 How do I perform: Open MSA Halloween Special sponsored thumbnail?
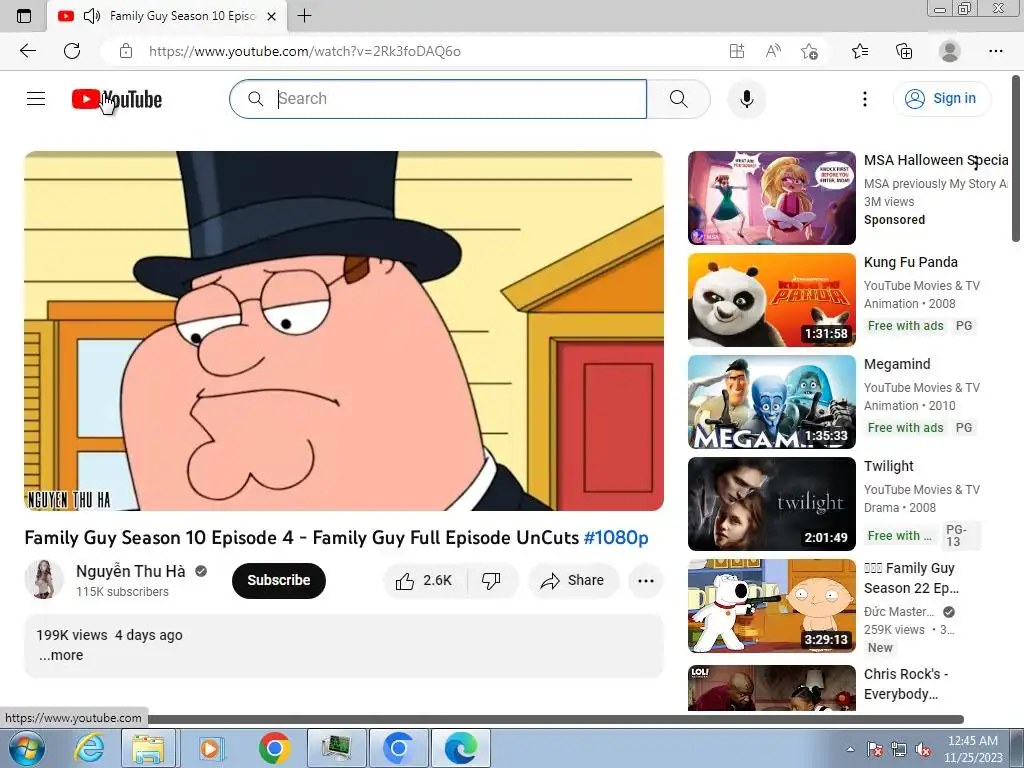772,198
